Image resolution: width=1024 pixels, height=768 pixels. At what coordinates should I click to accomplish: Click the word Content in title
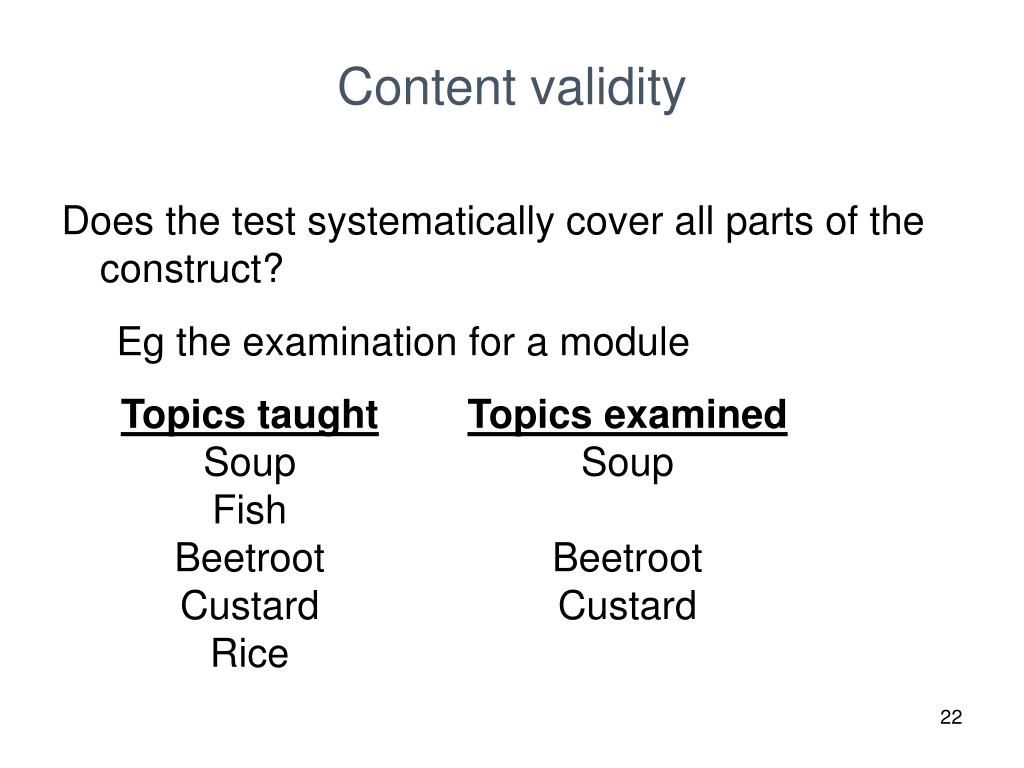(426, 87)
